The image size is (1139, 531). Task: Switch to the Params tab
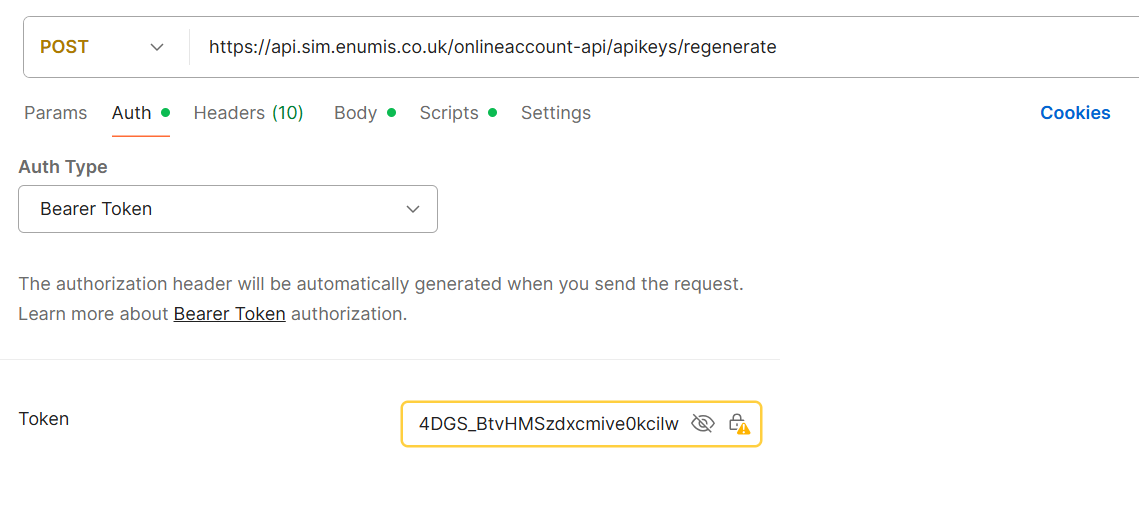[55, 113]
